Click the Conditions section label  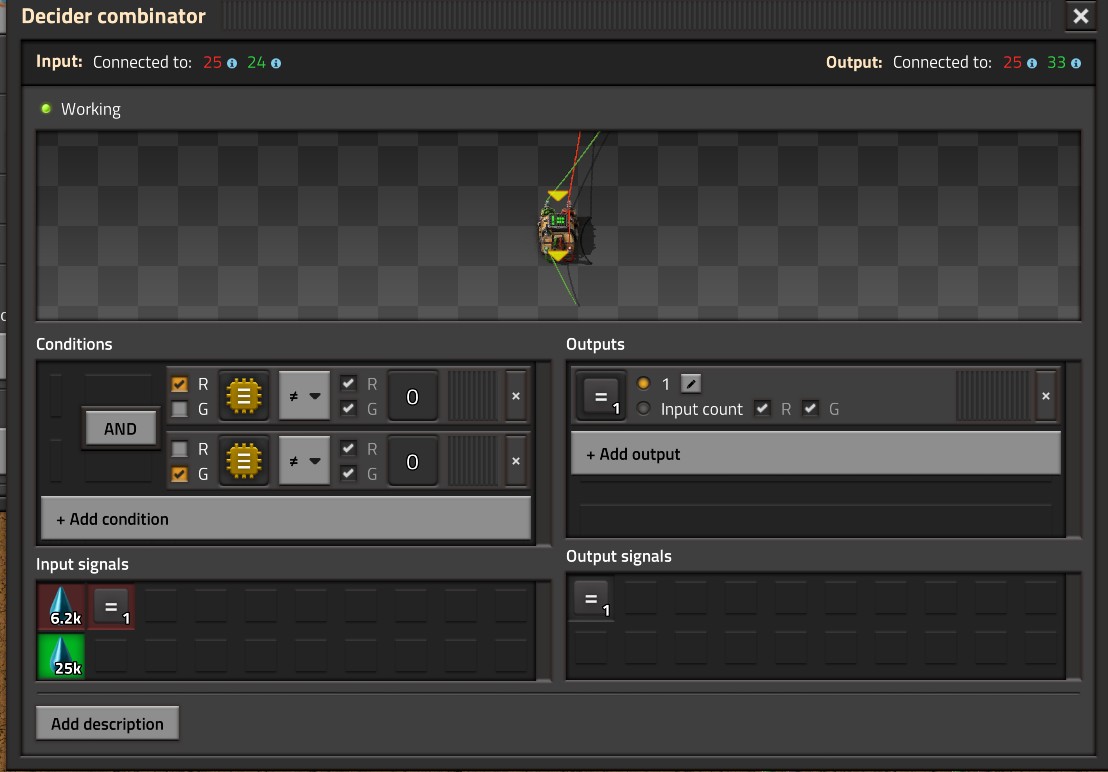click(x=74, y=344)
